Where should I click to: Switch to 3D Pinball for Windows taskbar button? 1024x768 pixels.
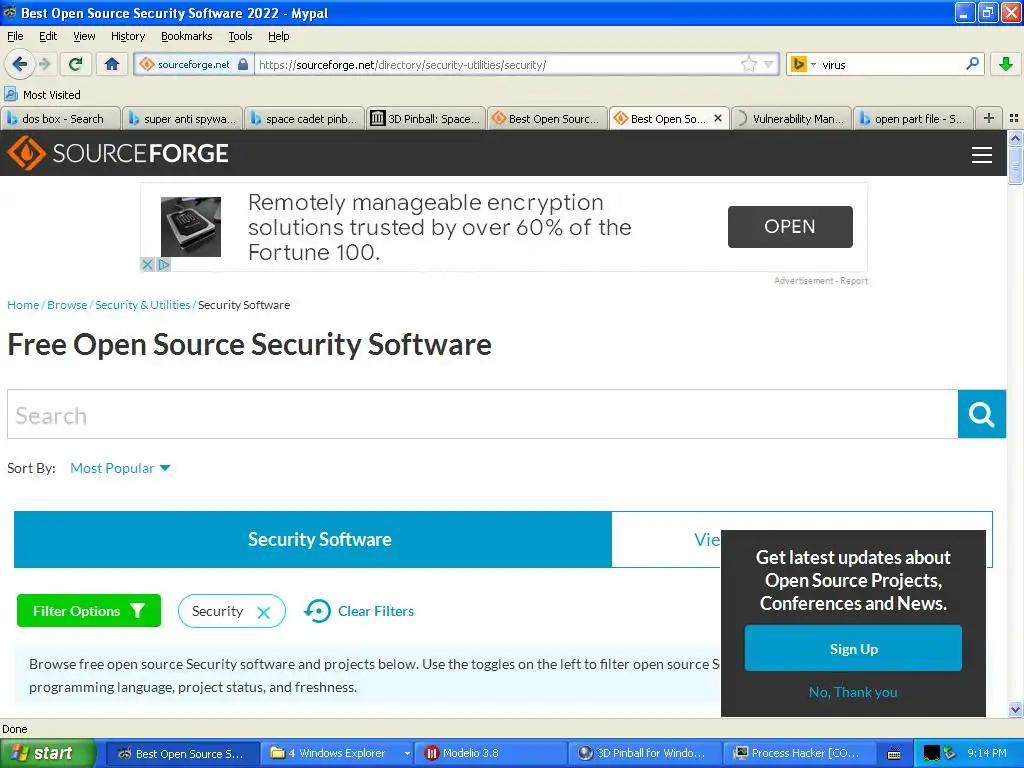click(645, 753)
